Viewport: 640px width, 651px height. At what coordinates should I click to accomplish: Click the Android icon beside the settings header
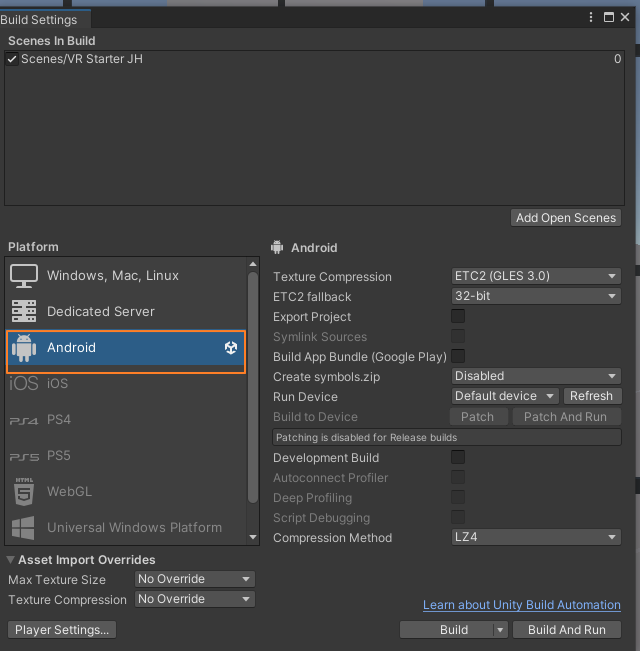click(277, 247)
